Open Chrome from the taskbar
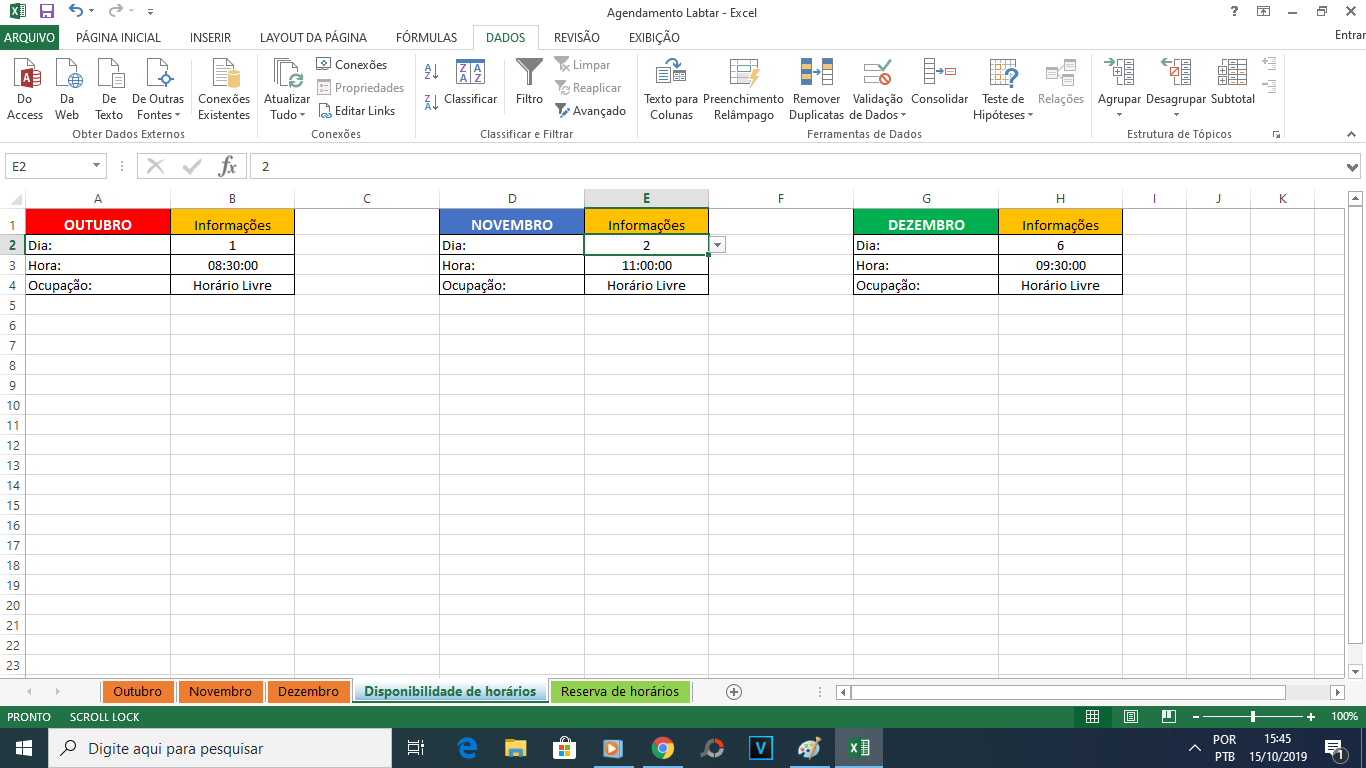 coord(662,748)
